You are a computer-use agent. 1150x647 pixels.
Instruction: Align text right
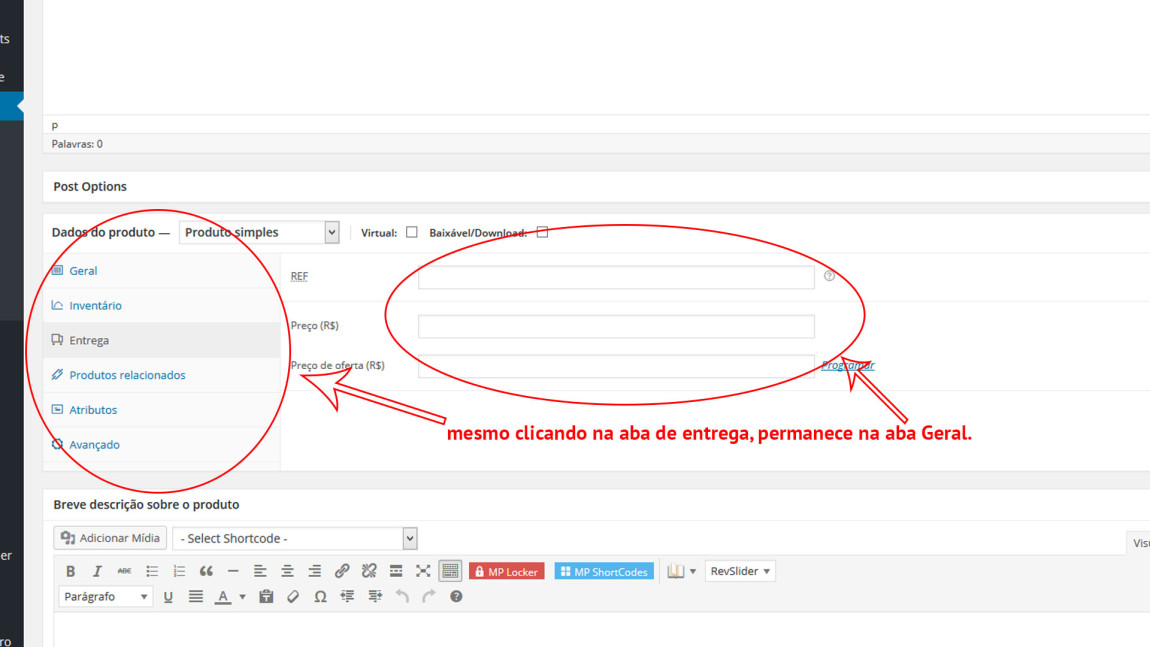(x=315, y=571)
